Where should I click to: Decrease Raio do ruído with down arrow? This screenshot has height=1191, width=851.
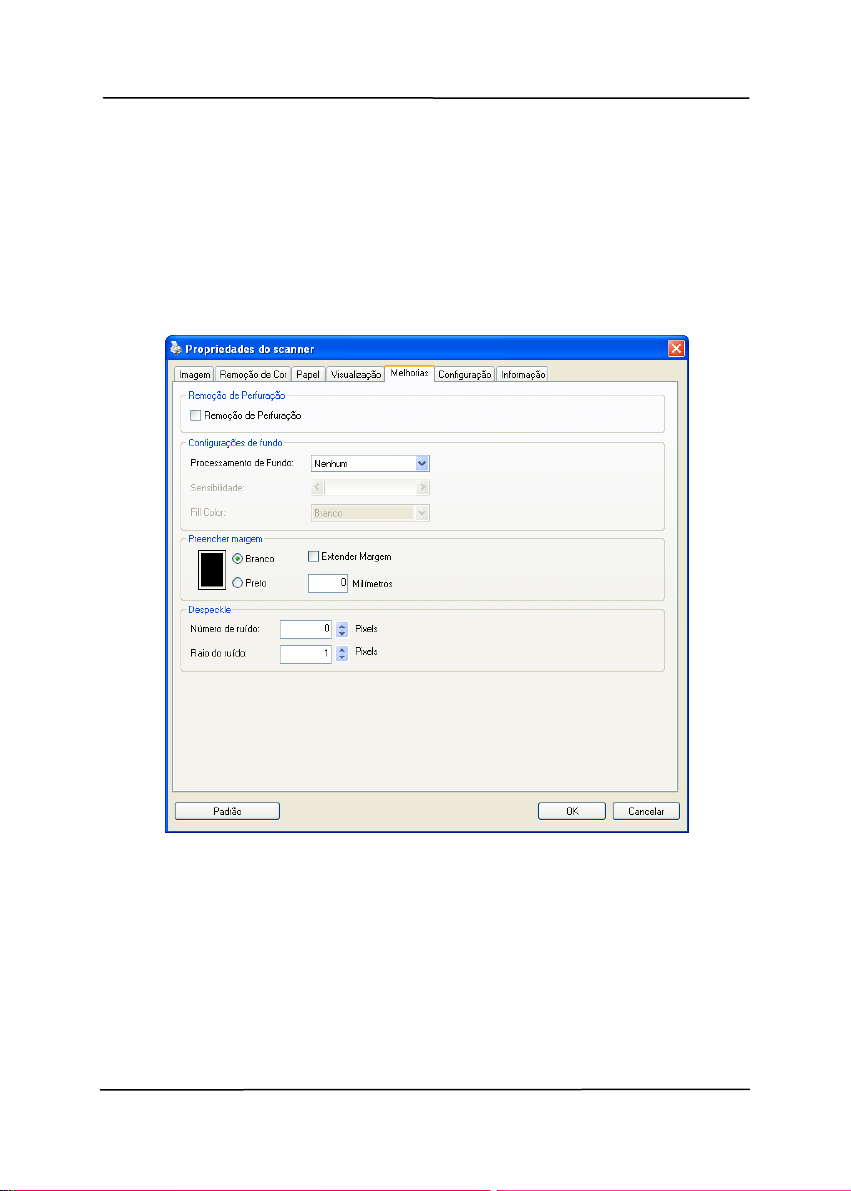(x=342, y=658)
